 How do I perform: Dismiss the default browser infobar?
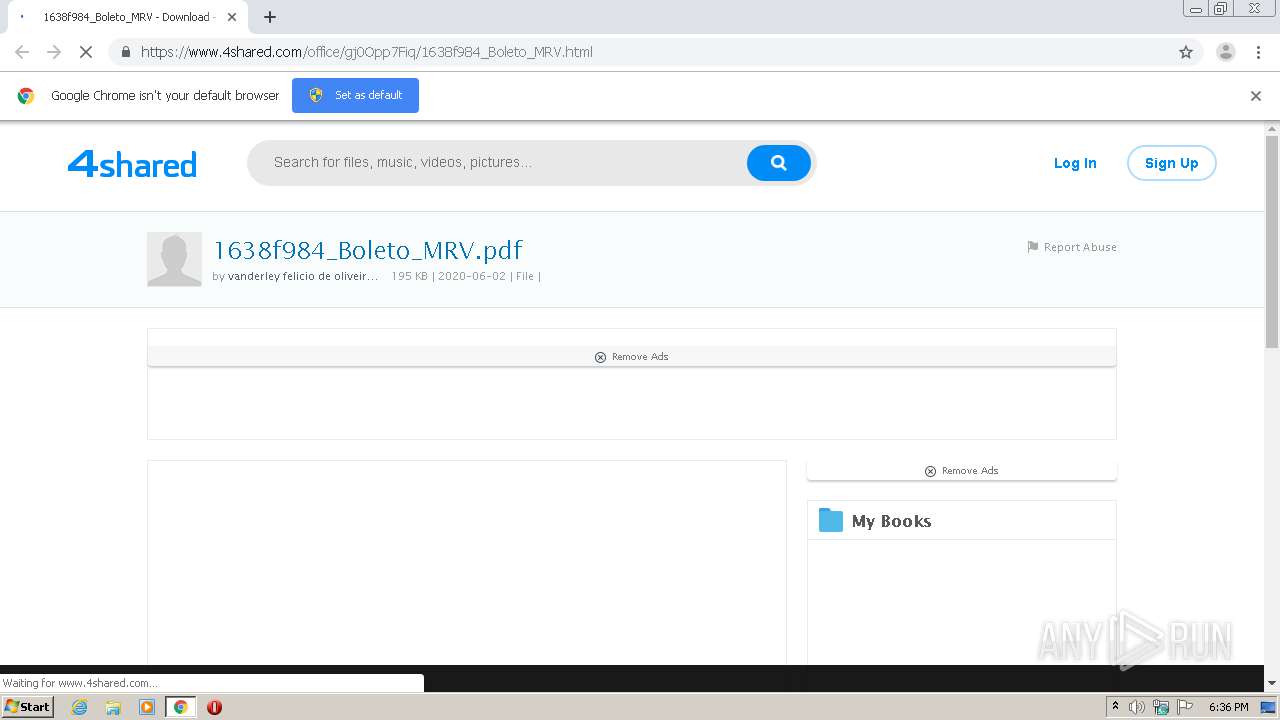pyautogui.click(x=1256, y=96)
